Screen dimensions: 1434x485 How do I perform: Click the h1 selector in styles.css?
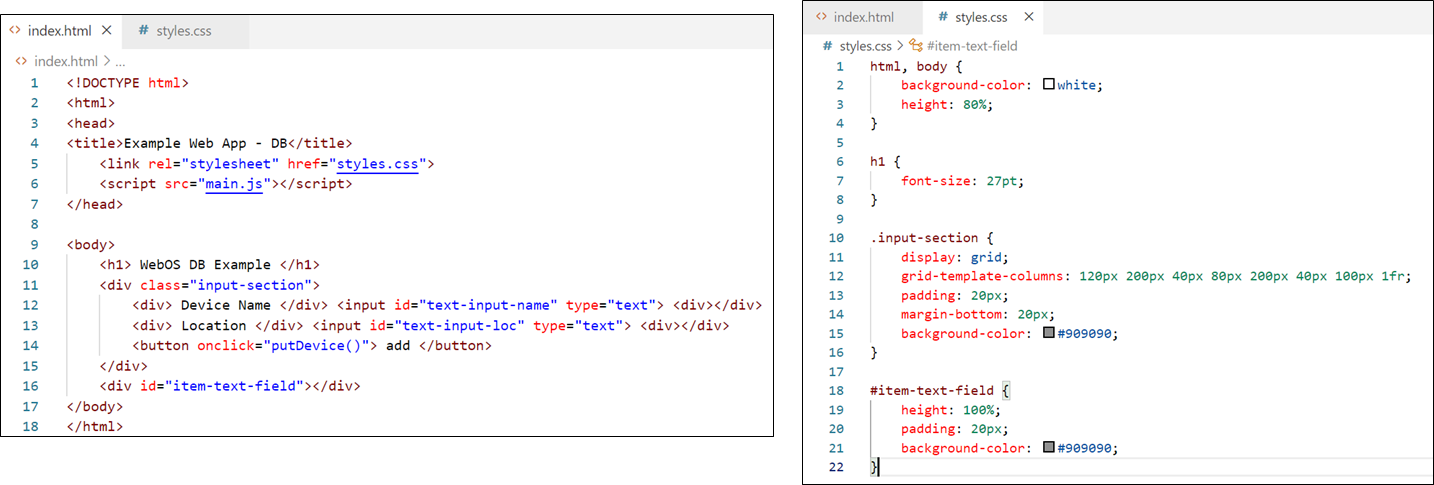pyautogui.click(x=878, y=162)
